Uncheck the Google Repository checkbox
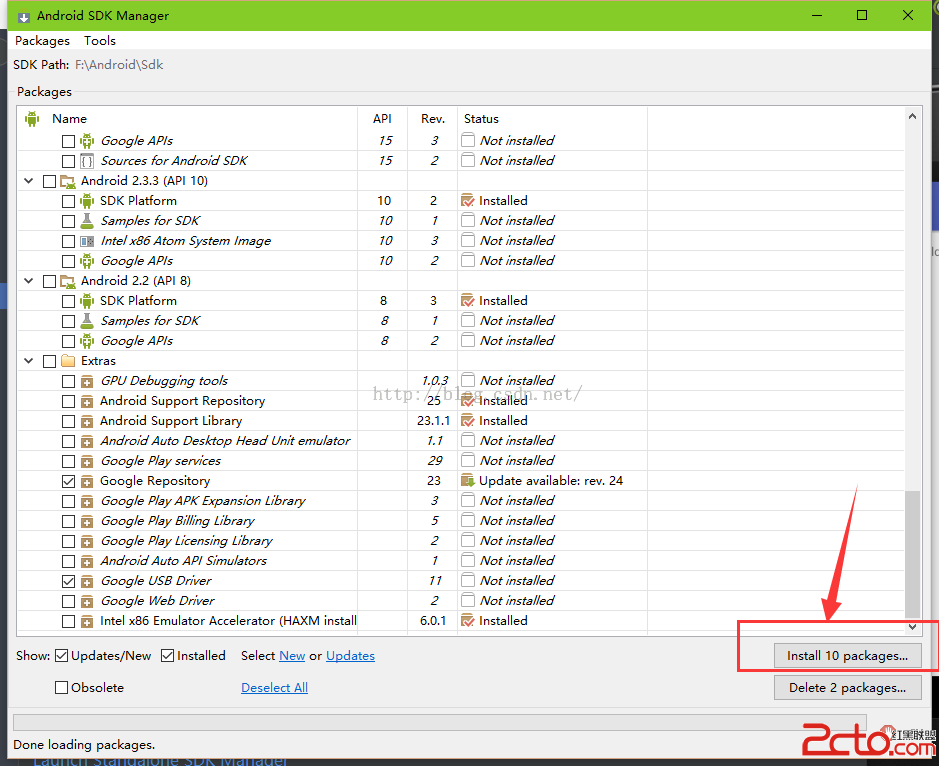This screenshot has width=939, height=766. tap(68, 482)
